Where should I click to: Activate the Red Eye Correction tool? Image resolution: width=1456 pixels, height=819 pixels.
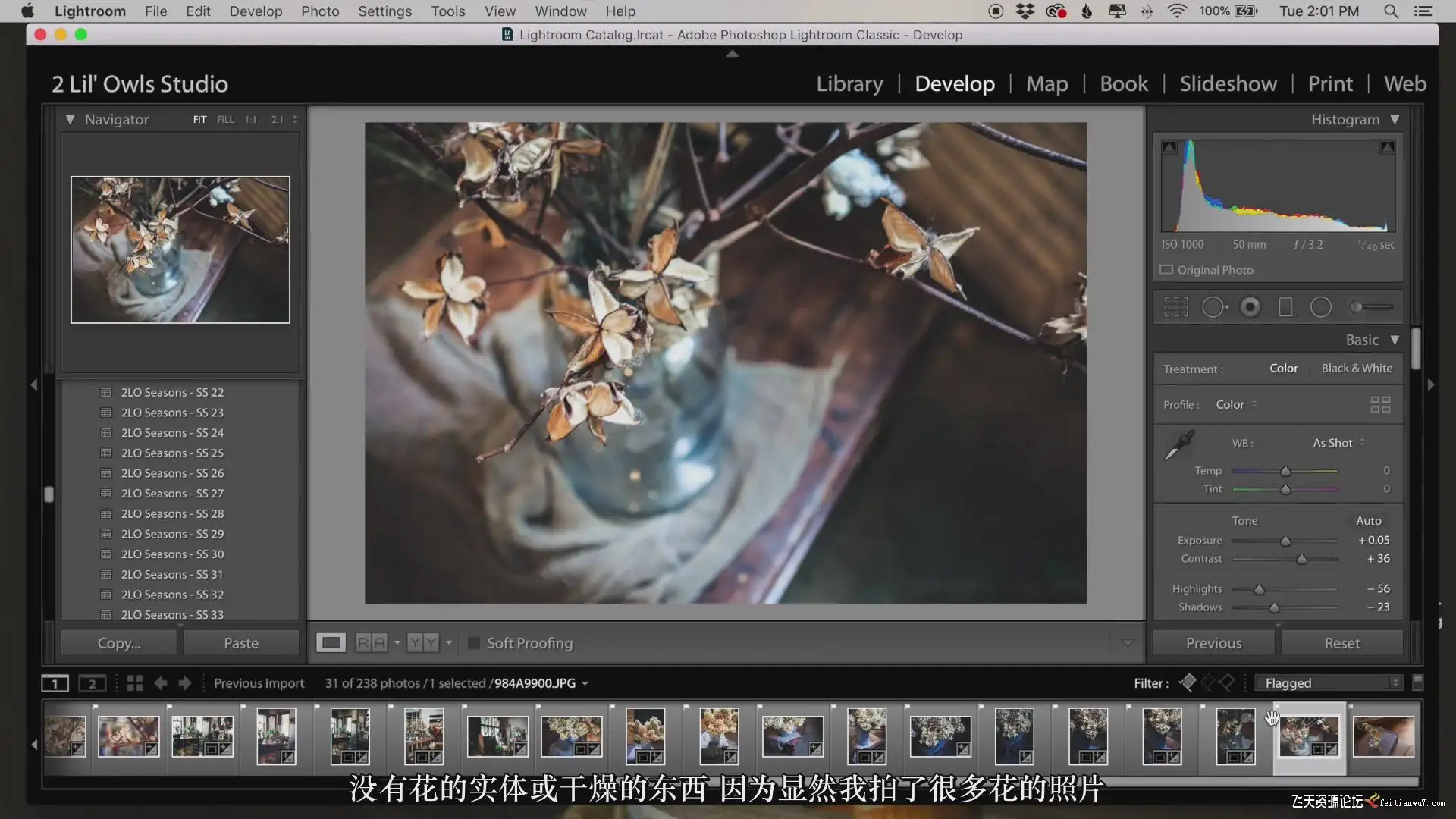click(1250, 307)
